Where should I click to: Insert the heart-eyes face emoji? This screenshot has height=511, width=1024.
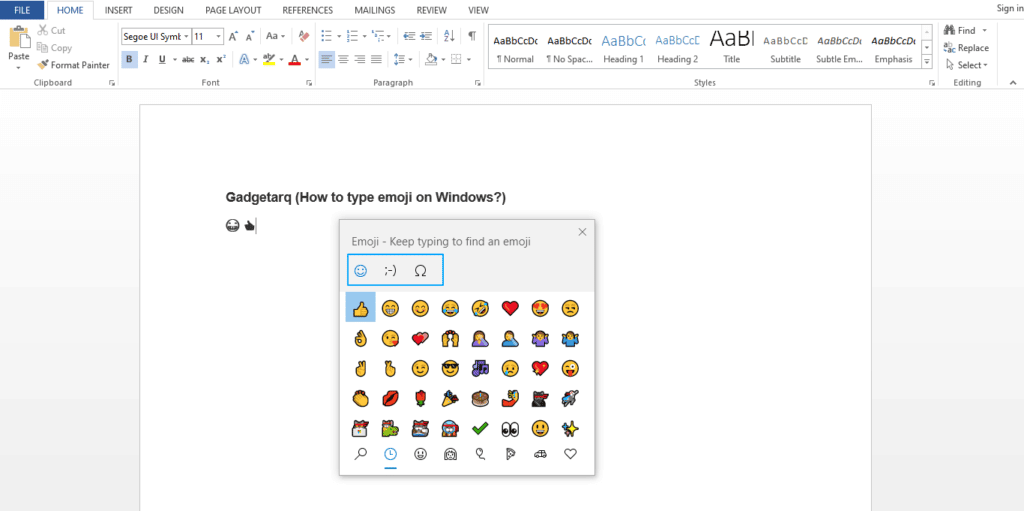pos(540,307)
